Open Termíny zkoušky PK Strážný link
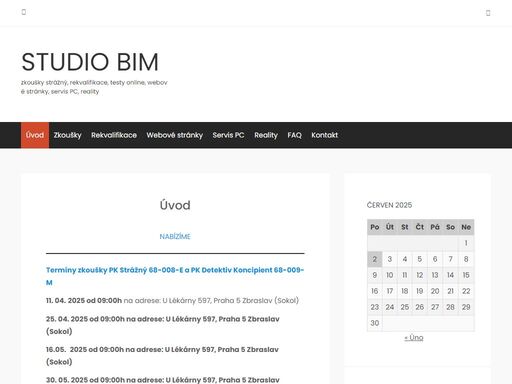Screen dimensions: 512x384 tap(175, 276)
